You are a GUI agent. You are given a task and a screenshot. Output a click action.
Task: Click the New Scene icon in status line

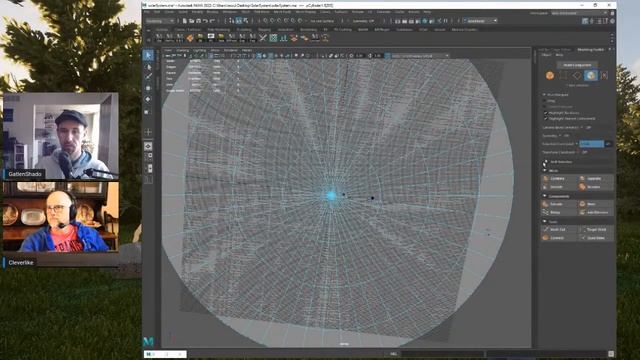coord(184,21)
